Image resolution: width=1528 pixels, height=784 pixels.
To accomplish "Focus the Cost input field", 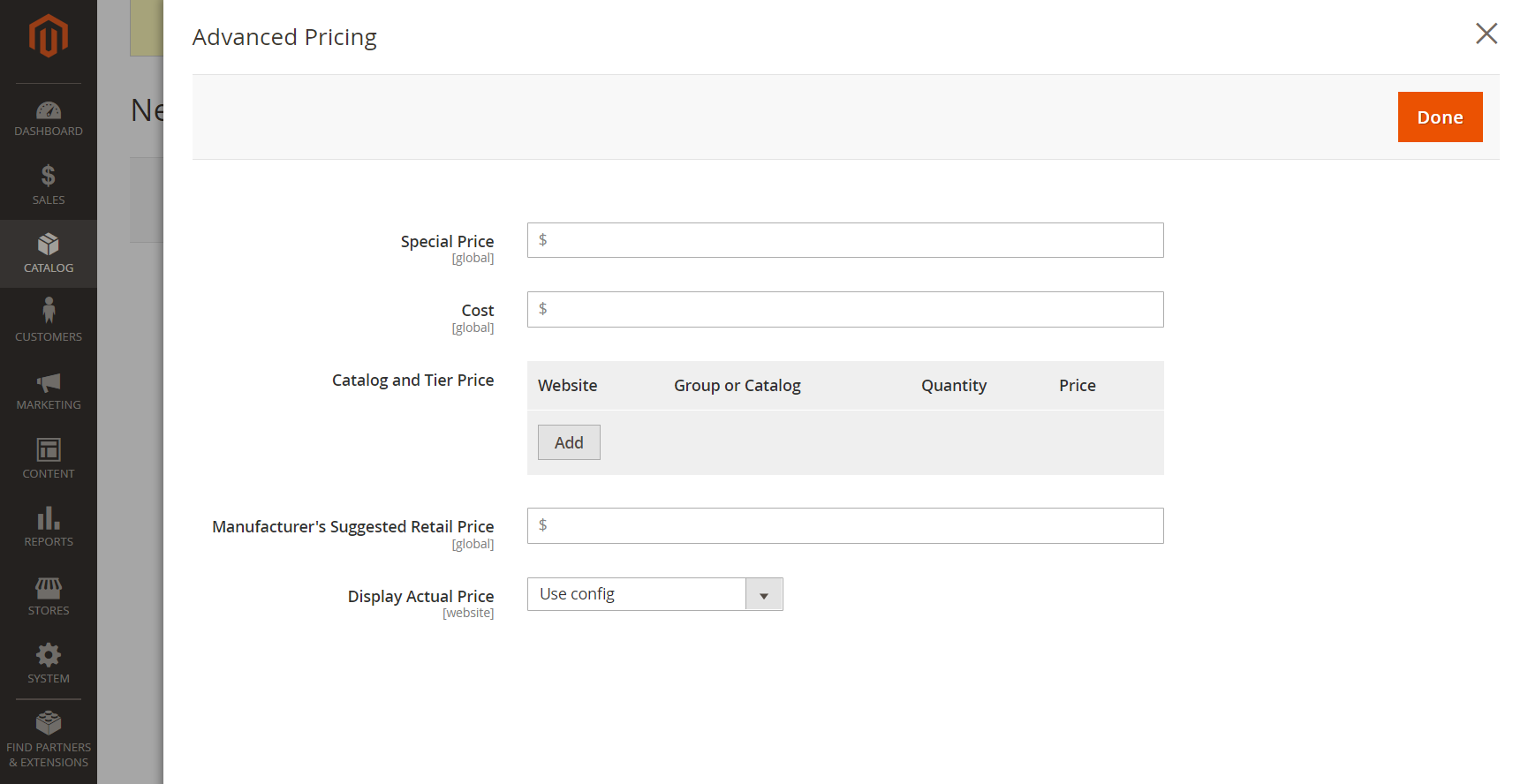I will pos(845,309).
